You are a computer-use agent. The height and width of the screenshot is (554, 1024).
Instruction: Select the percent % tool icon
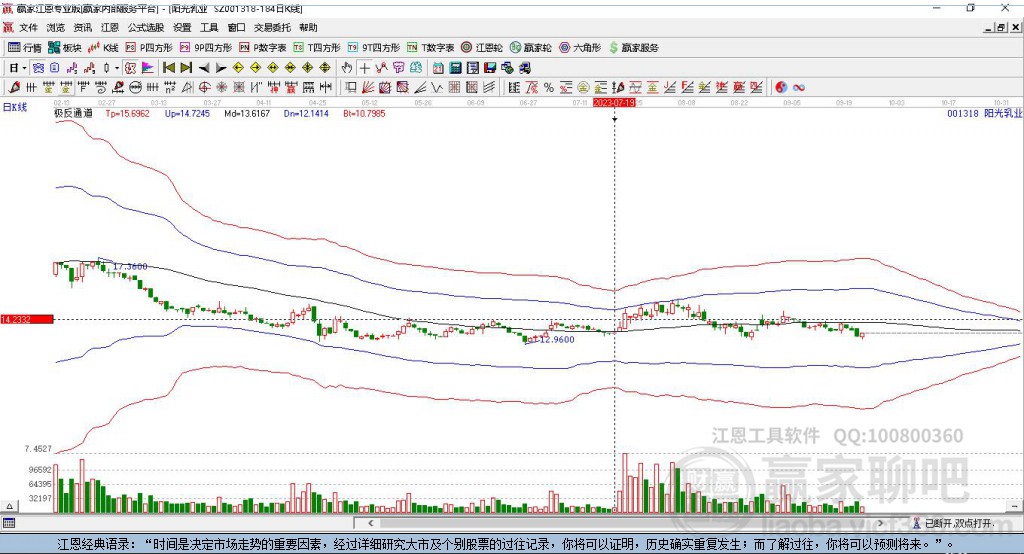point(549,87)
